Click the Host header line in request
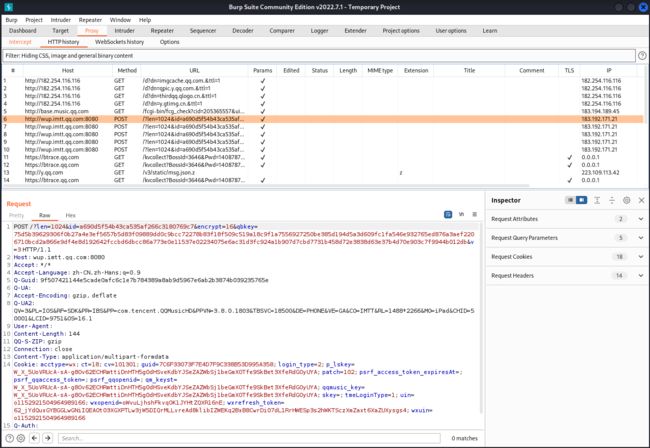The height and width of the screenshot is (448, 650). click(59, 257)
